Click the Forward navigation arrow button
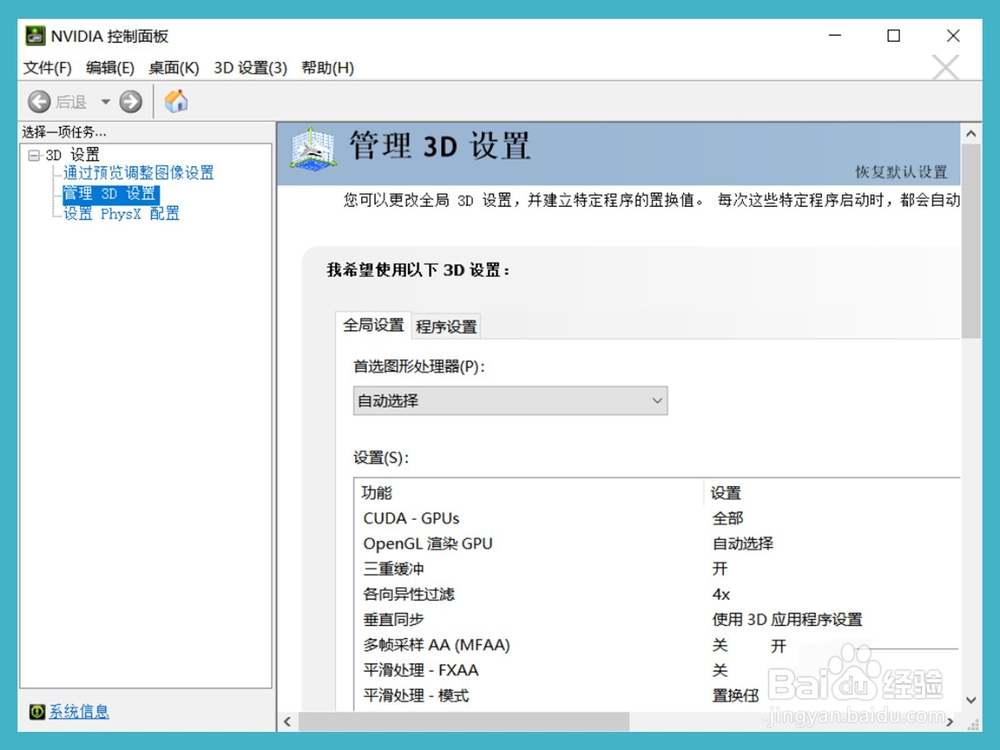This screenshot has height=750, width=1000. click(131, 101)
